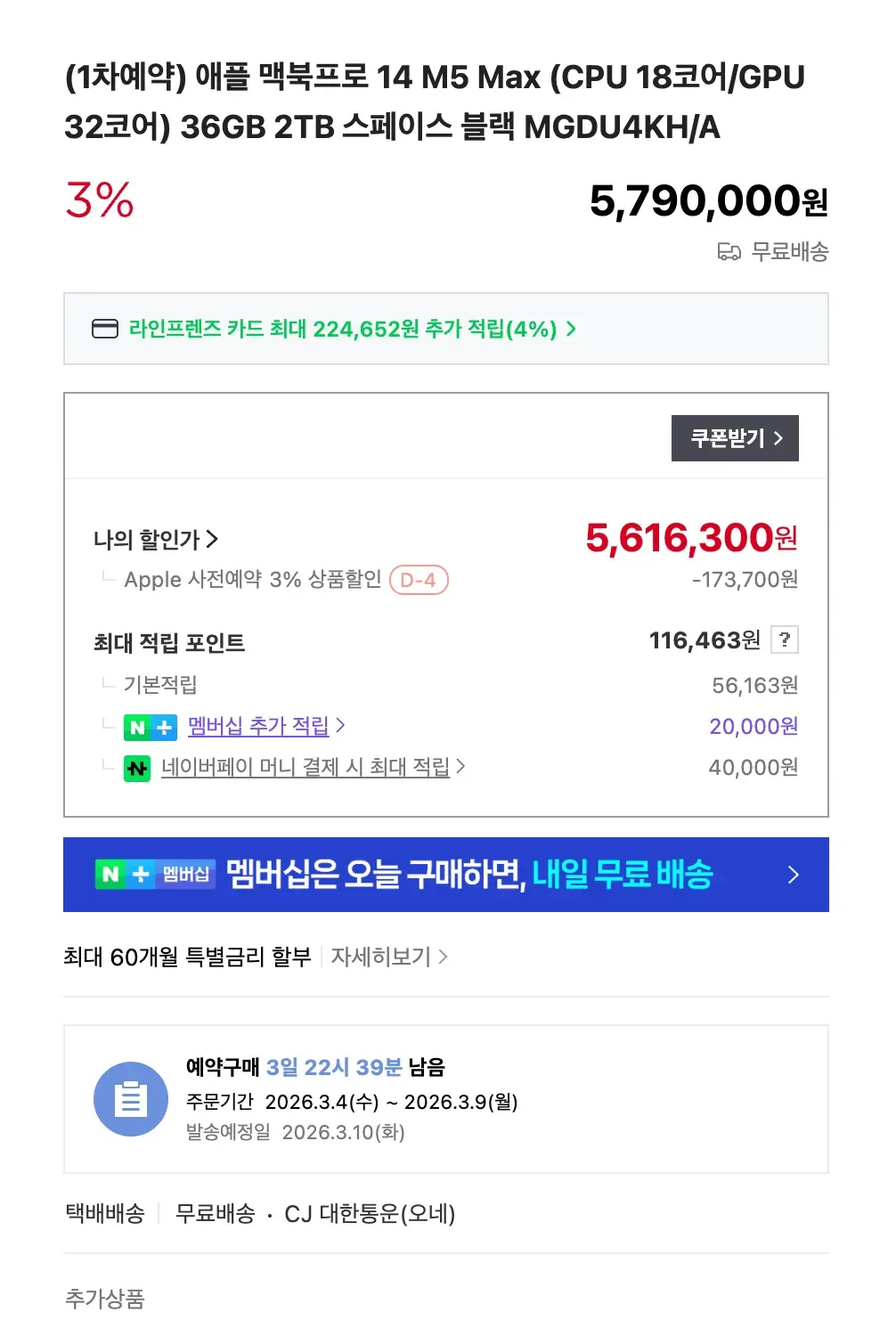This screenshot has width=896, height=1320.
Task: Click the N+ membership badge icon
Action: [x=150, y=728]
